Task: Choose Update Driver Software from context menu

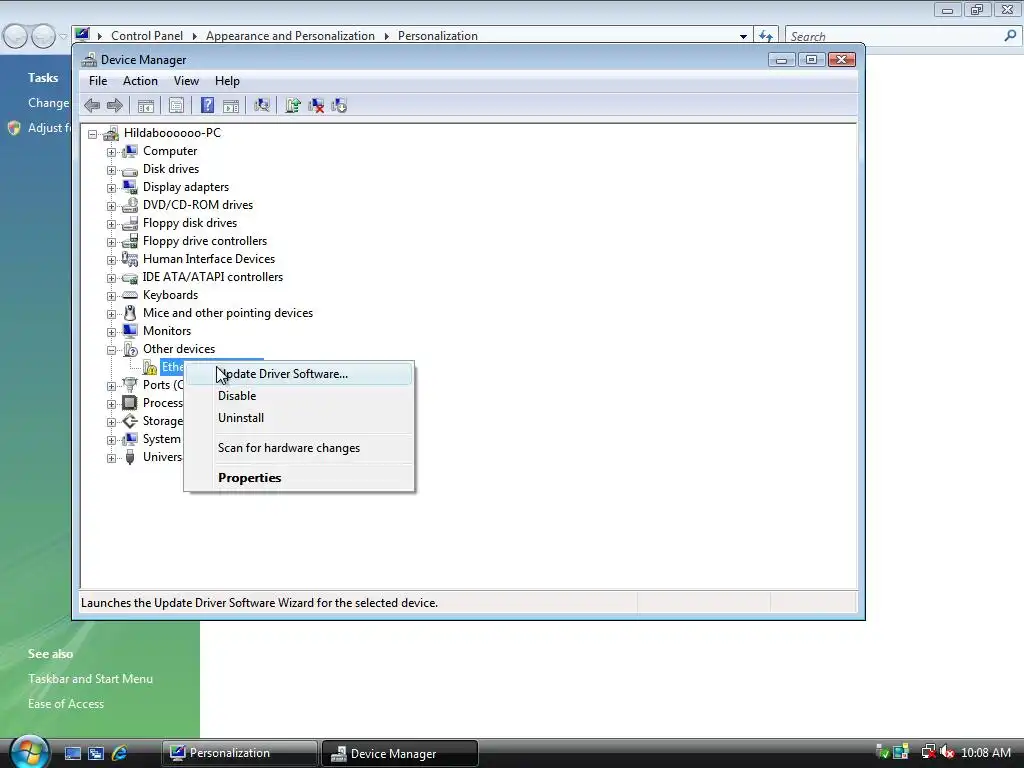Action: coord(299,374)
